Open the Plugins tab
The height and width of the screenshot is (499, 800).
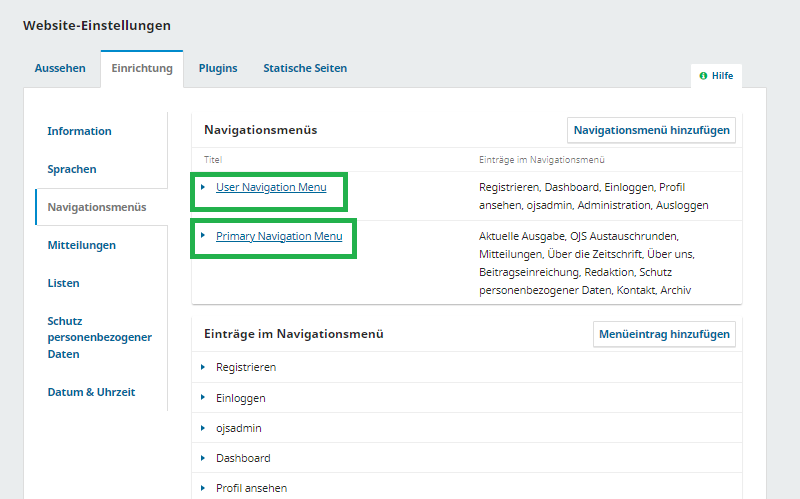point(218,68)
